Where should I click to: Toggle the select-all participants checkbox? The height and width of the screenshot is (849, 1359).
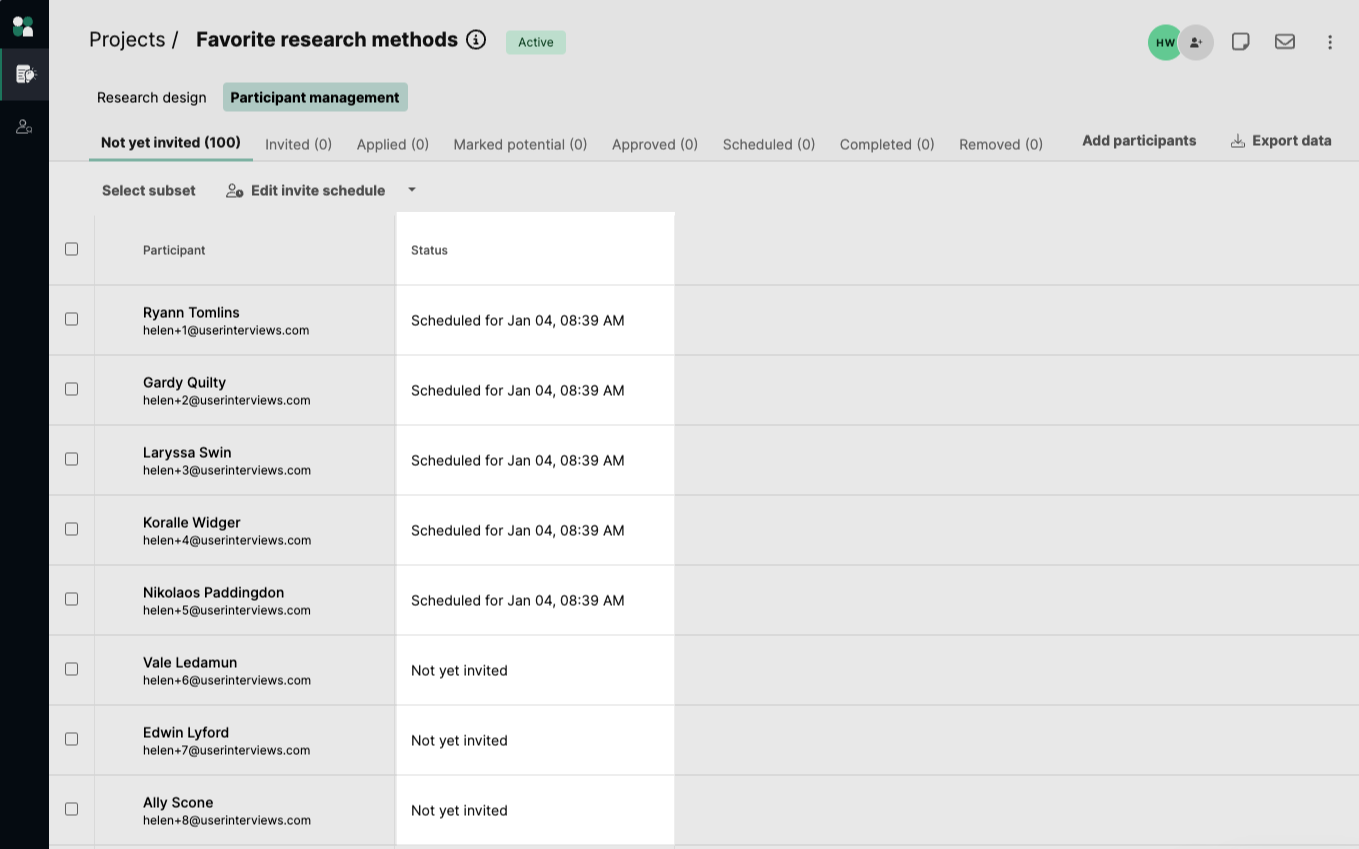[x=71, y=249]
